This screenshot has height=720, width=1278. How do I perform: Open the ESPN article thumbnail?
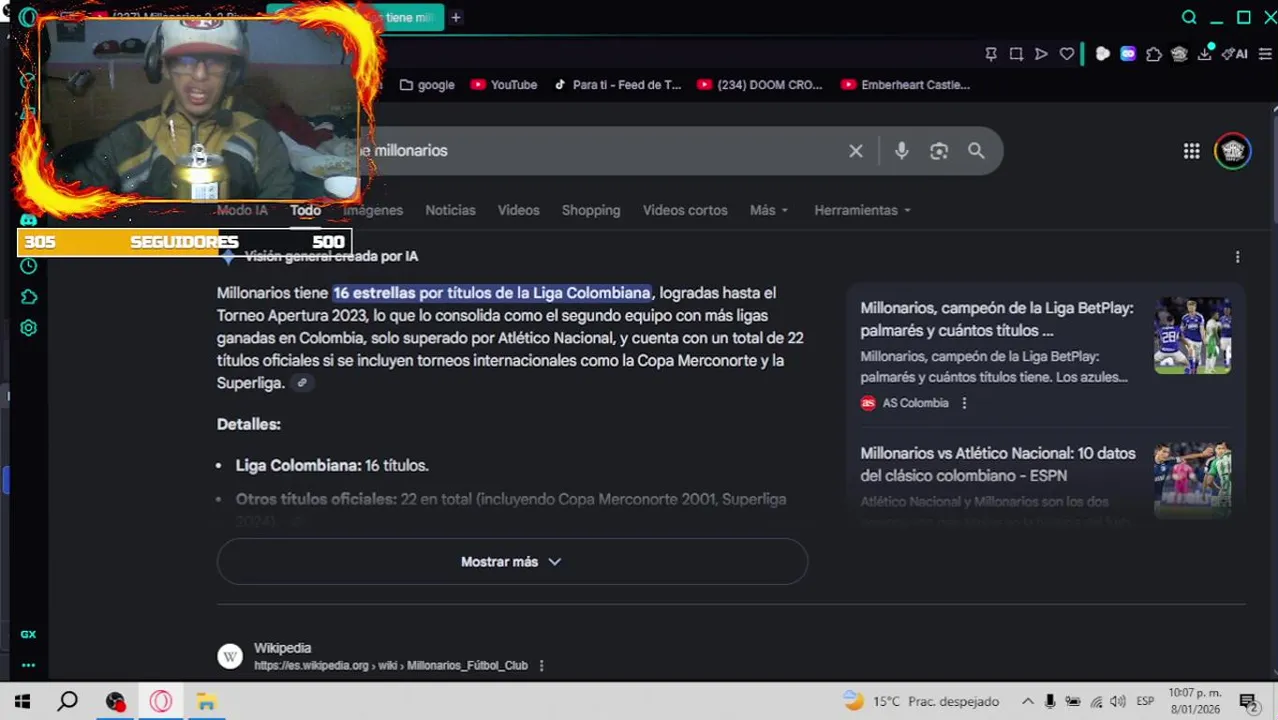click(x=1192, y=480)
